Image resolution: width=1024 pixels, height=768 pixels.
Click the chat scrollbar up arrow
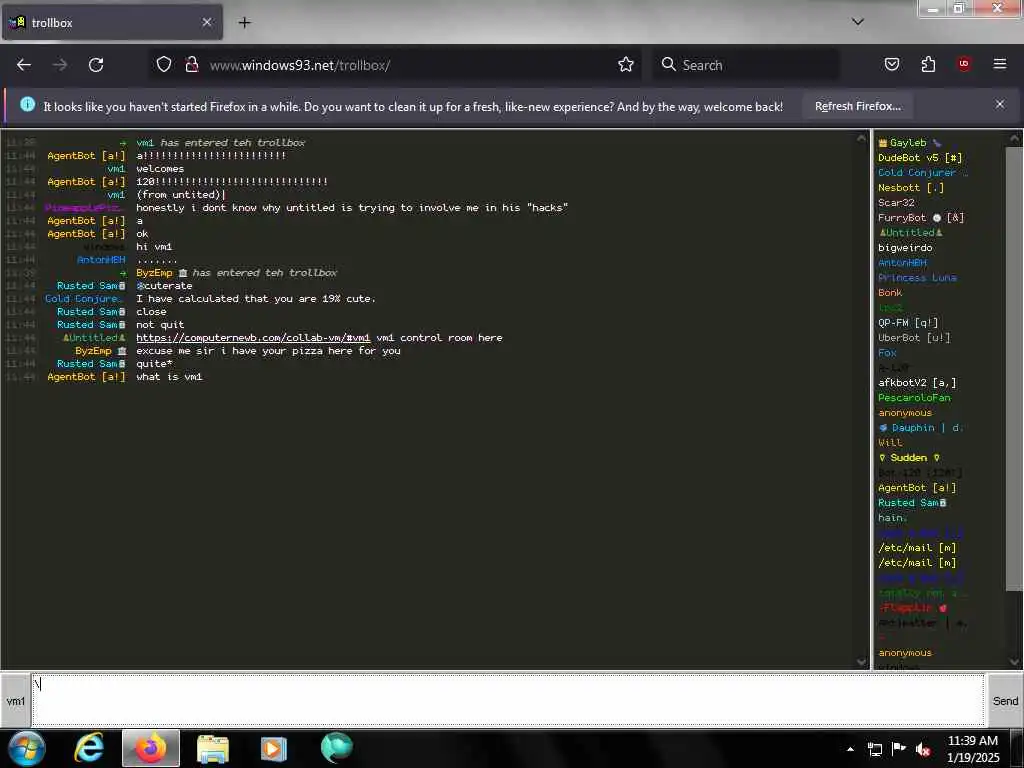[x=861, y=138]
